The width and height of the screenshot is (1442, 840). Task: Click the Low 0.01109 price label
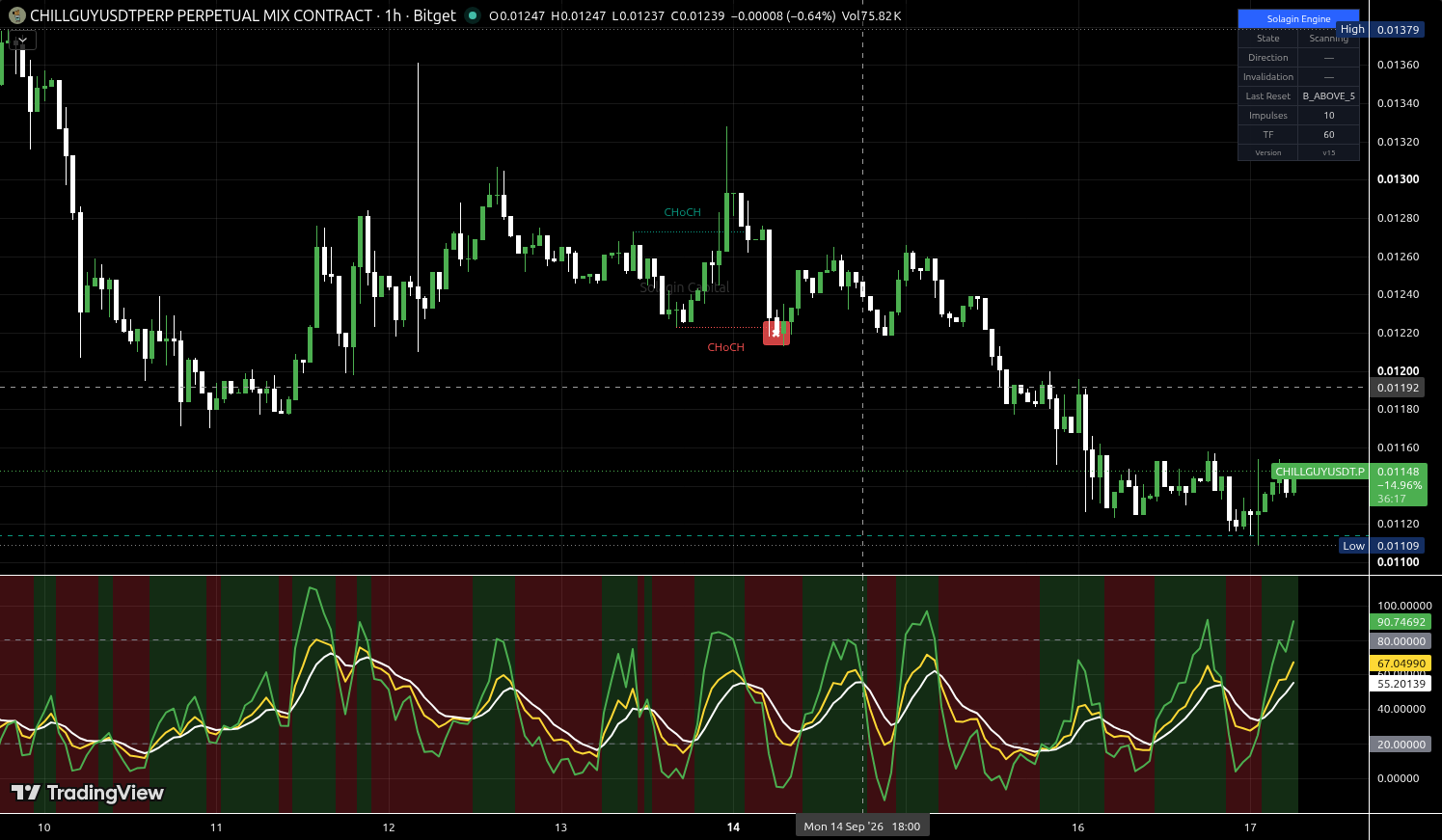point(1382,546)
